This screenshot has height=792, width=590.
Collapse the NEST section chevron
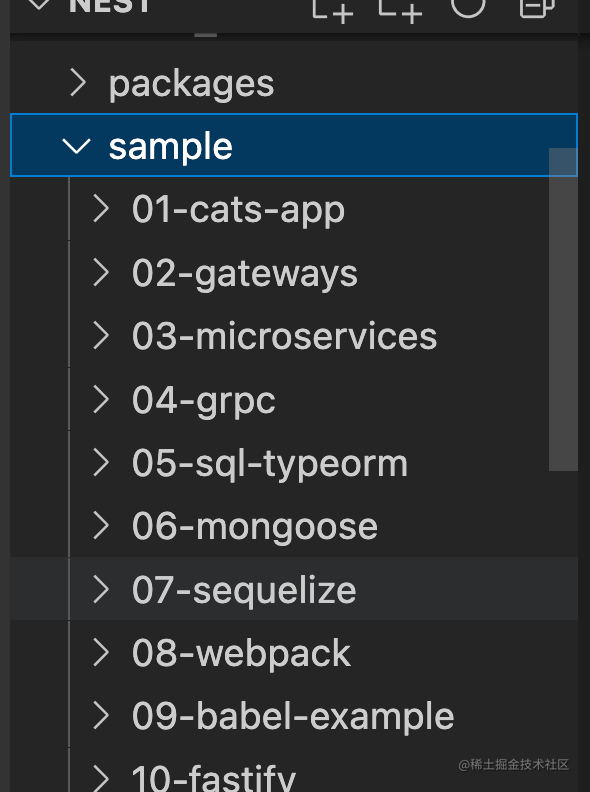click(x=39, y=5)
